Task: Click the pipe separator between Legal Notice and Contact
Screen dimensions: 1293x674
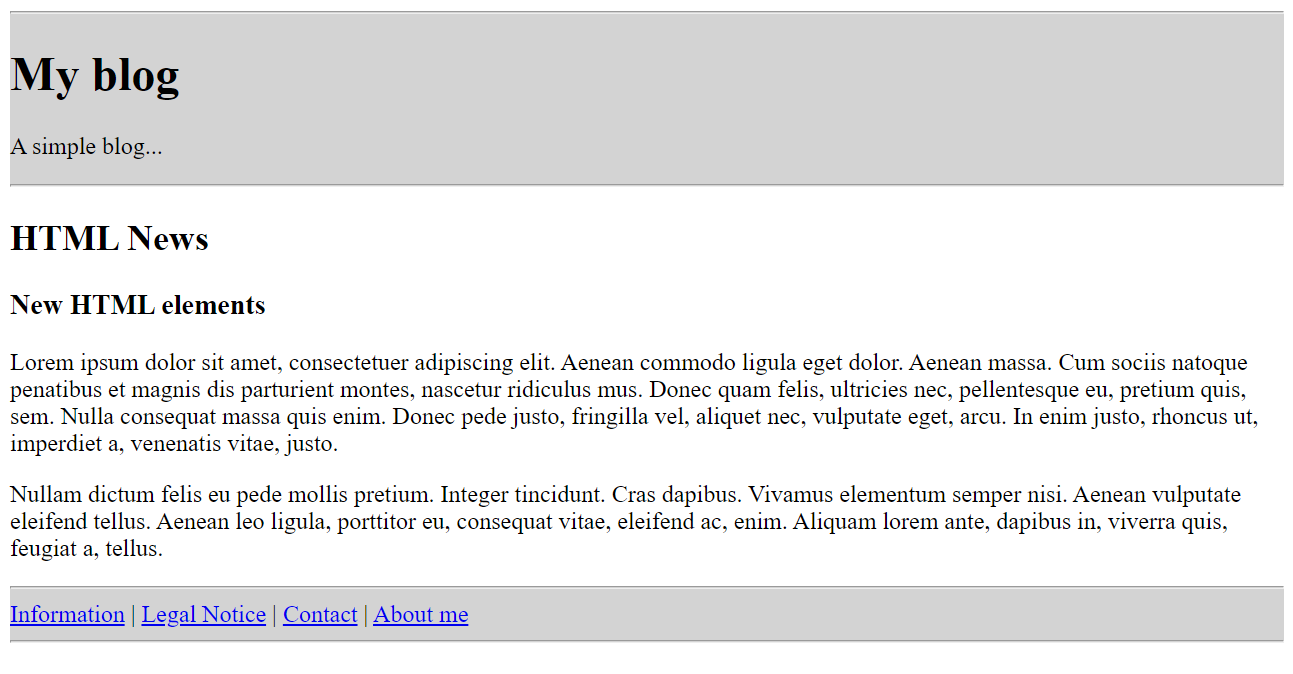Action: pos(274,615)
